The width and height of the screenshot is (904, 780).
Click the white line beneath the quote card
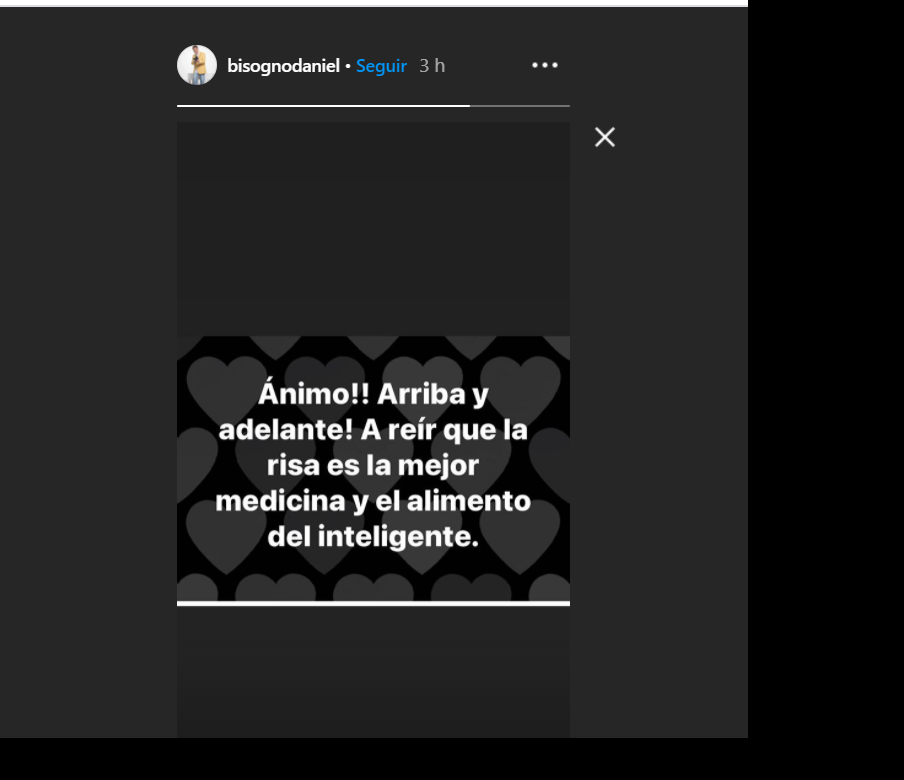[x=373, y=604]
